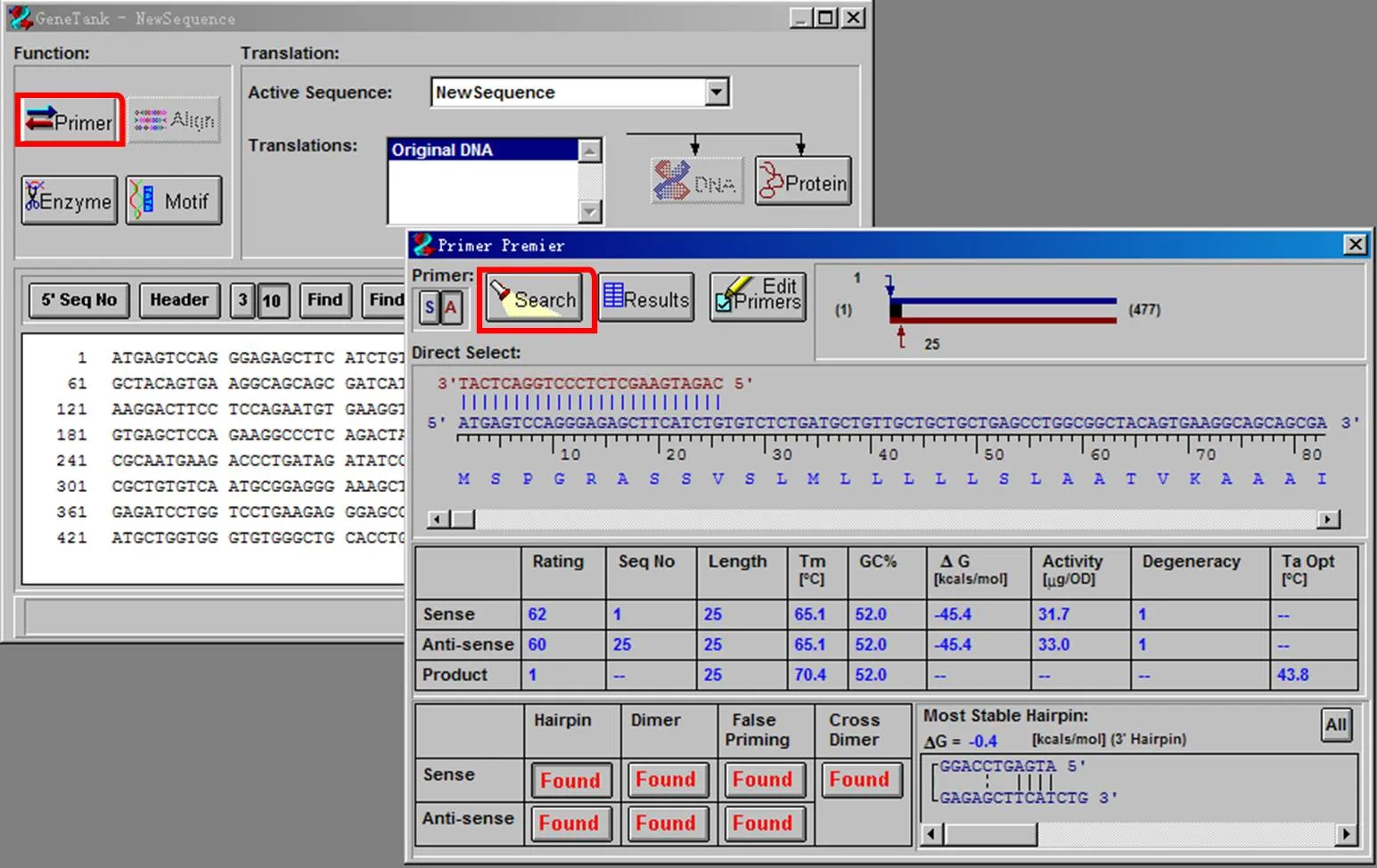
Task: Click the Sense Tm value 65.1
Action: (x=810, y=615)
